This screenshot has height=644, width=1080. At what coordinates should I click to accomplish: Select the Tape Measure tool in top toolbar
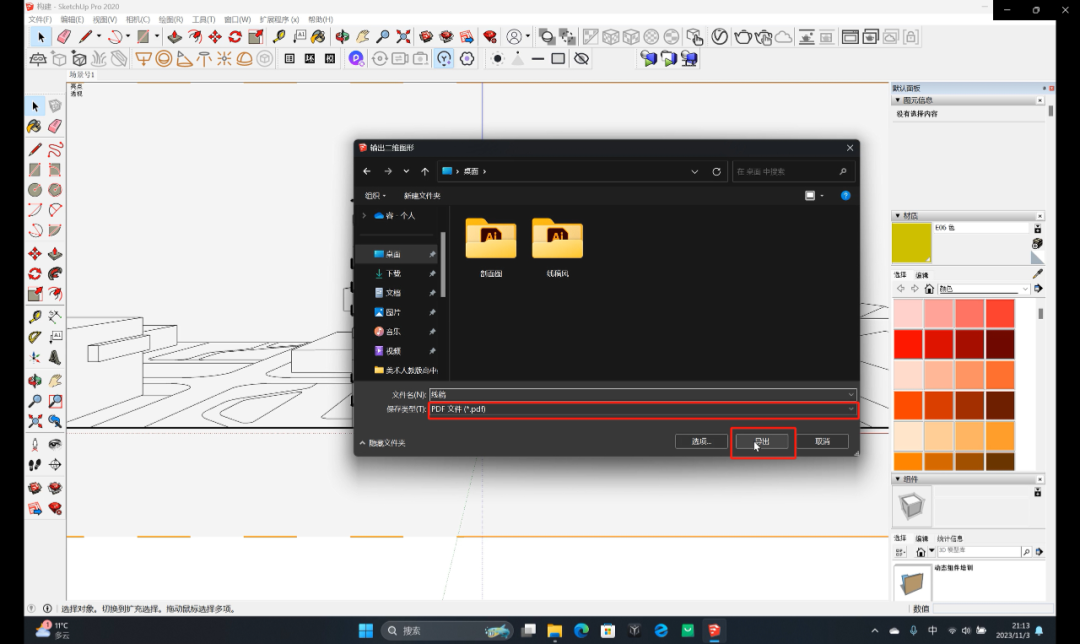[279, 37]
